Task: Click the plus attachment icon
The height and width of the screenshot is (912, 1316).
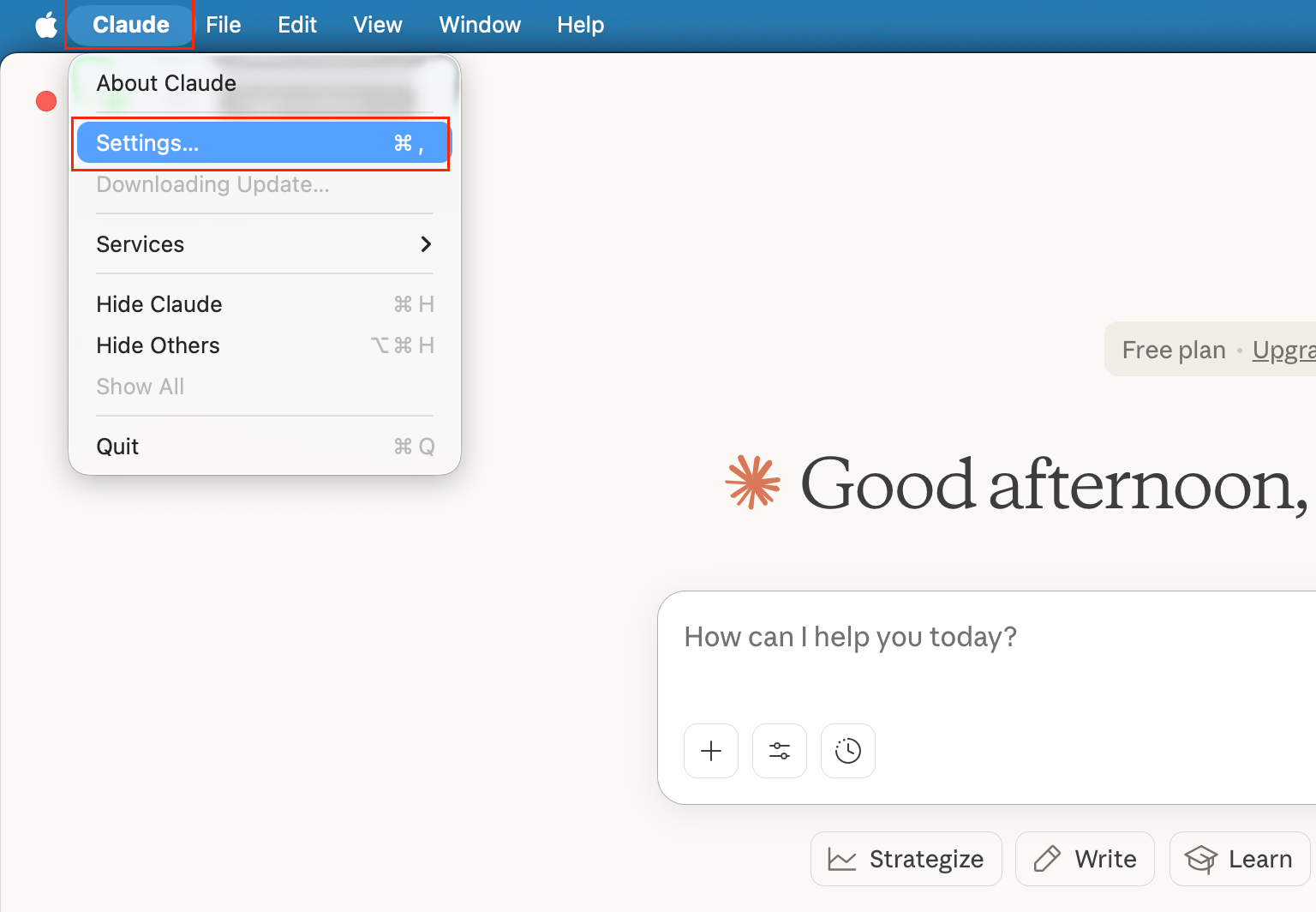Action: point(711,751)
